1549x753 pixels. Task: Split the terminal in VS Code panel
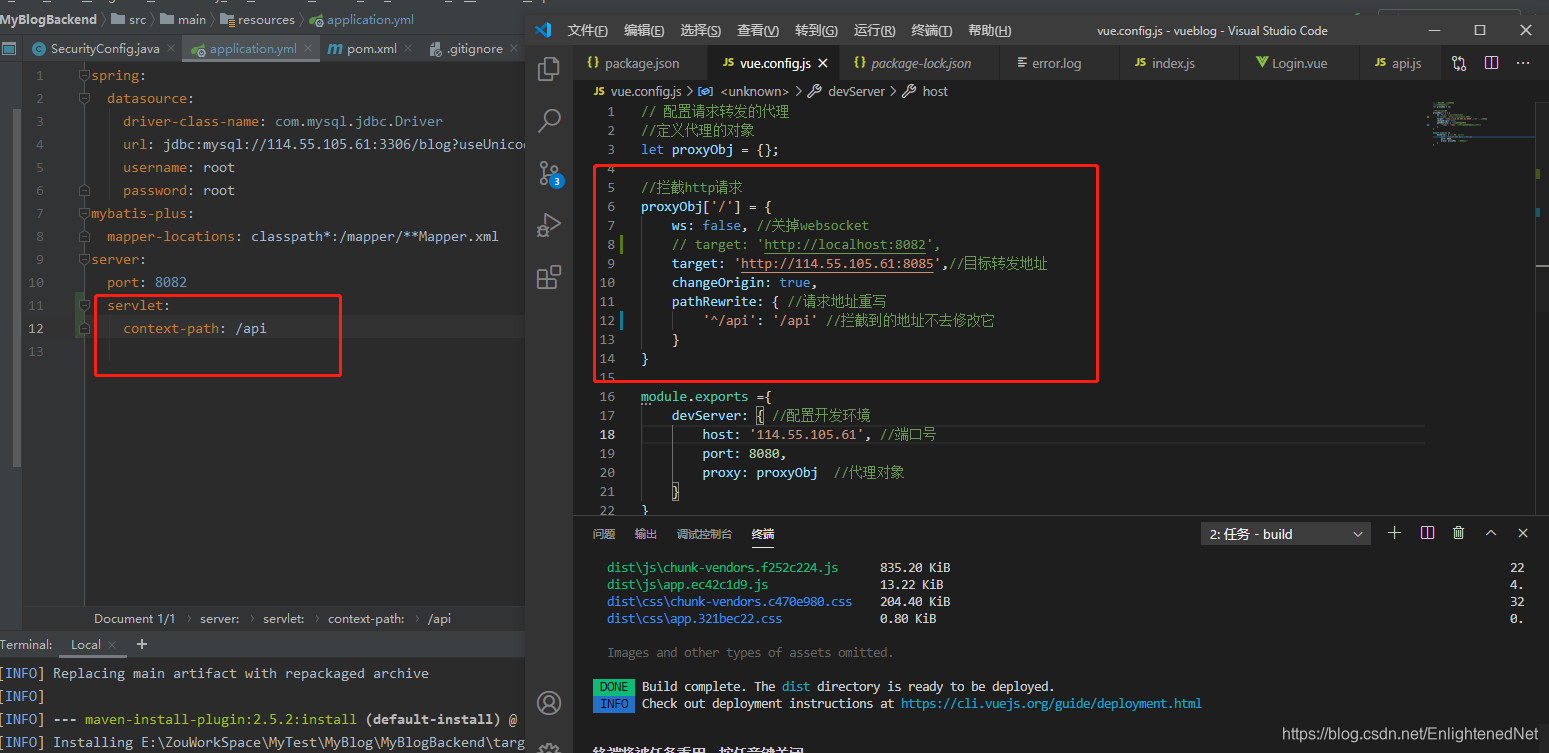tap(1427, 533)
